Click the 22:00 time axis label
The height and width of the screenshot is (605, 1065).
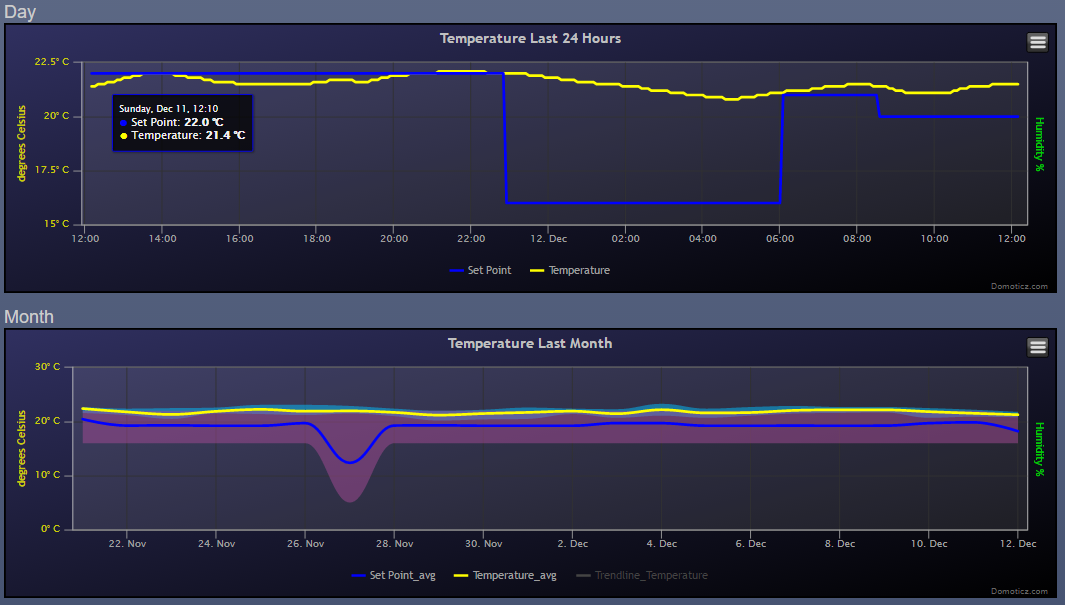tap(471, 239)
